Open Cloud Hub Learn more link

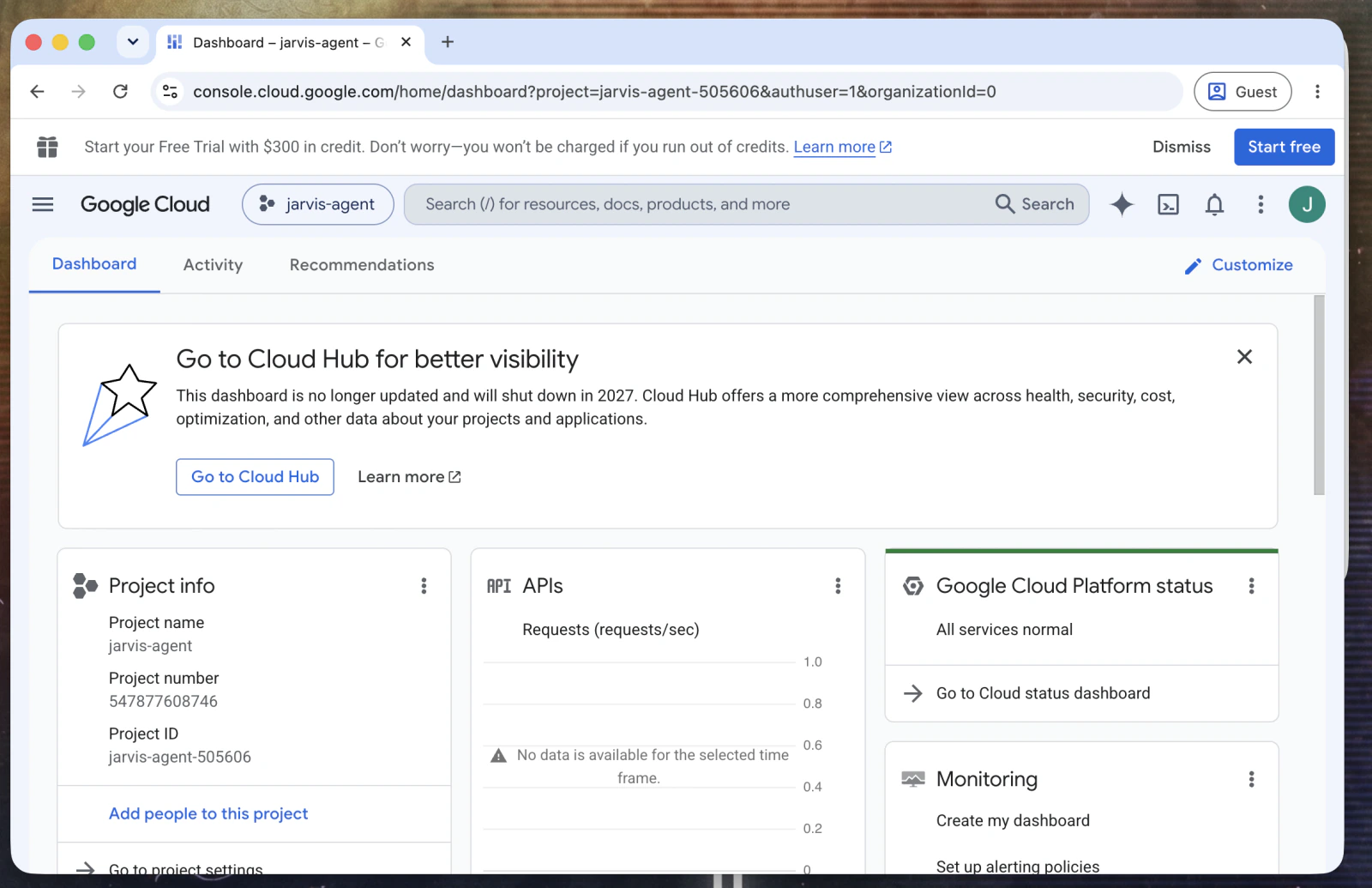pos(409,477)
